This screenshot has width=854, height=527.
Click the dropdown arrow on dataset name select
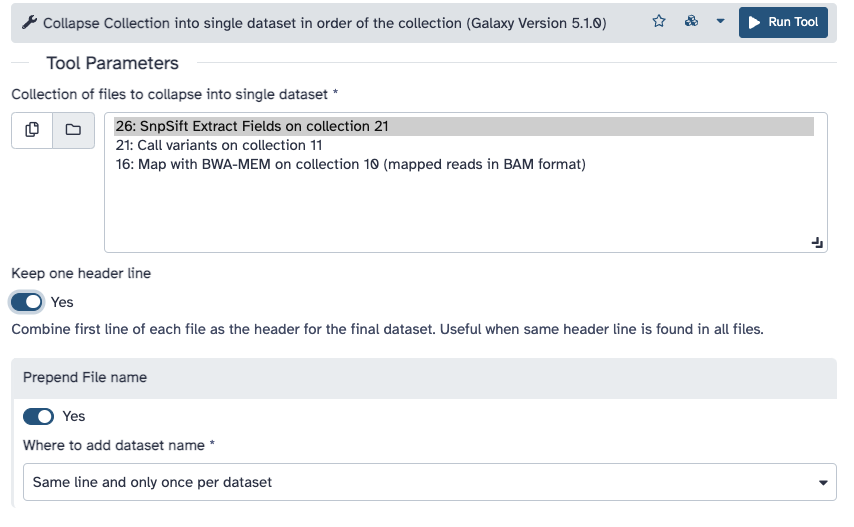(823, 482)
